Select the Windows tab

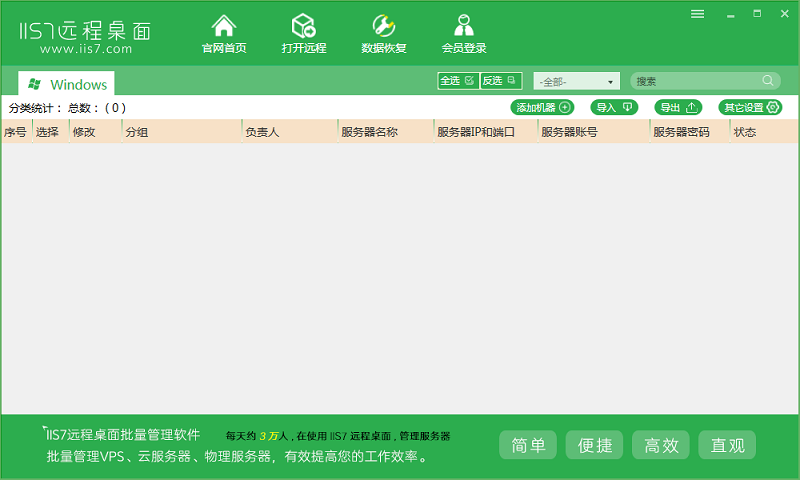[x=66, y=84]
